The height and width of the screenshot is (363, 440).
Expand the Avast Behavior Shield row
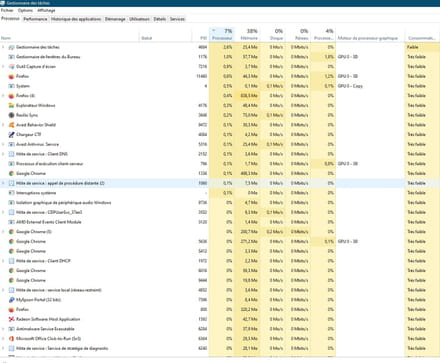click(3, 125)
